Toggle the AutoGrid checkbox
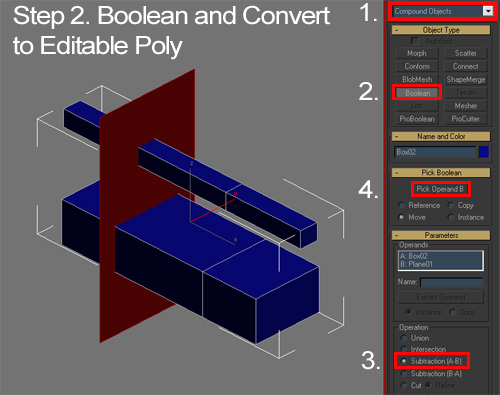This screenshot has height=395, width=500. point(415,41)
